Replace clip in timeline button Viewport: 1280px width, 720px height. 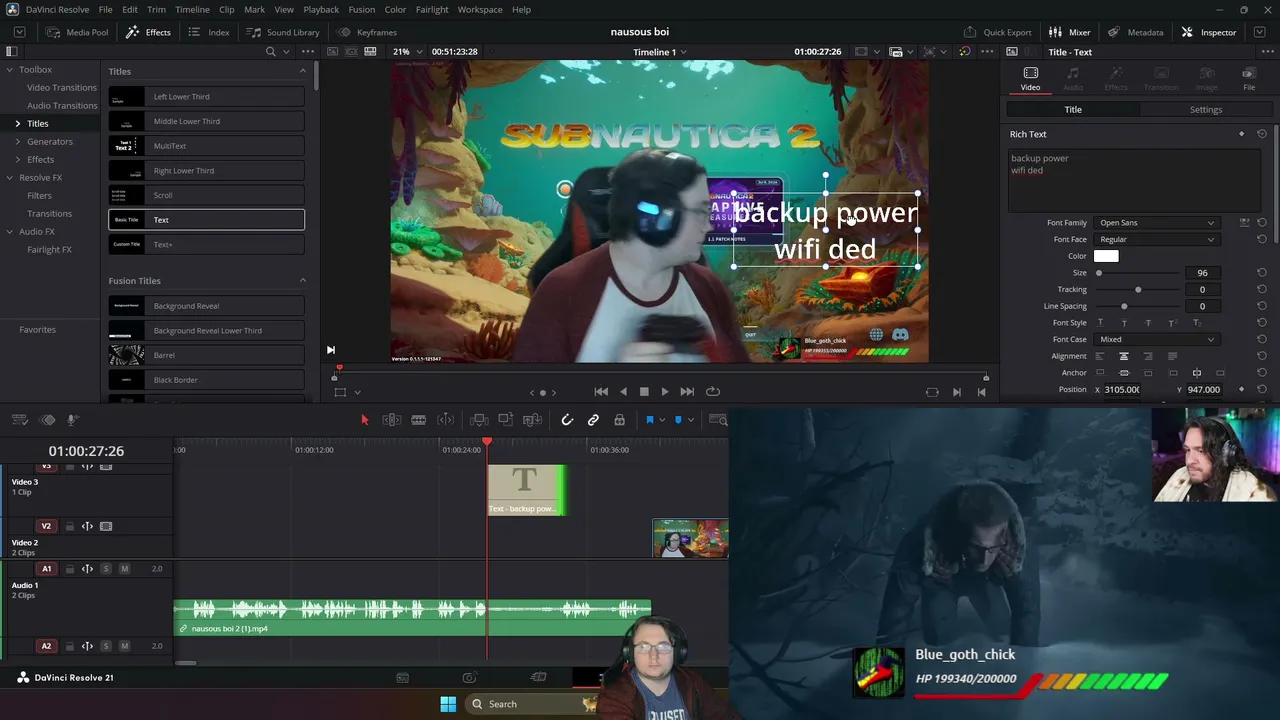pyautogui.click(x=532, y=420)
